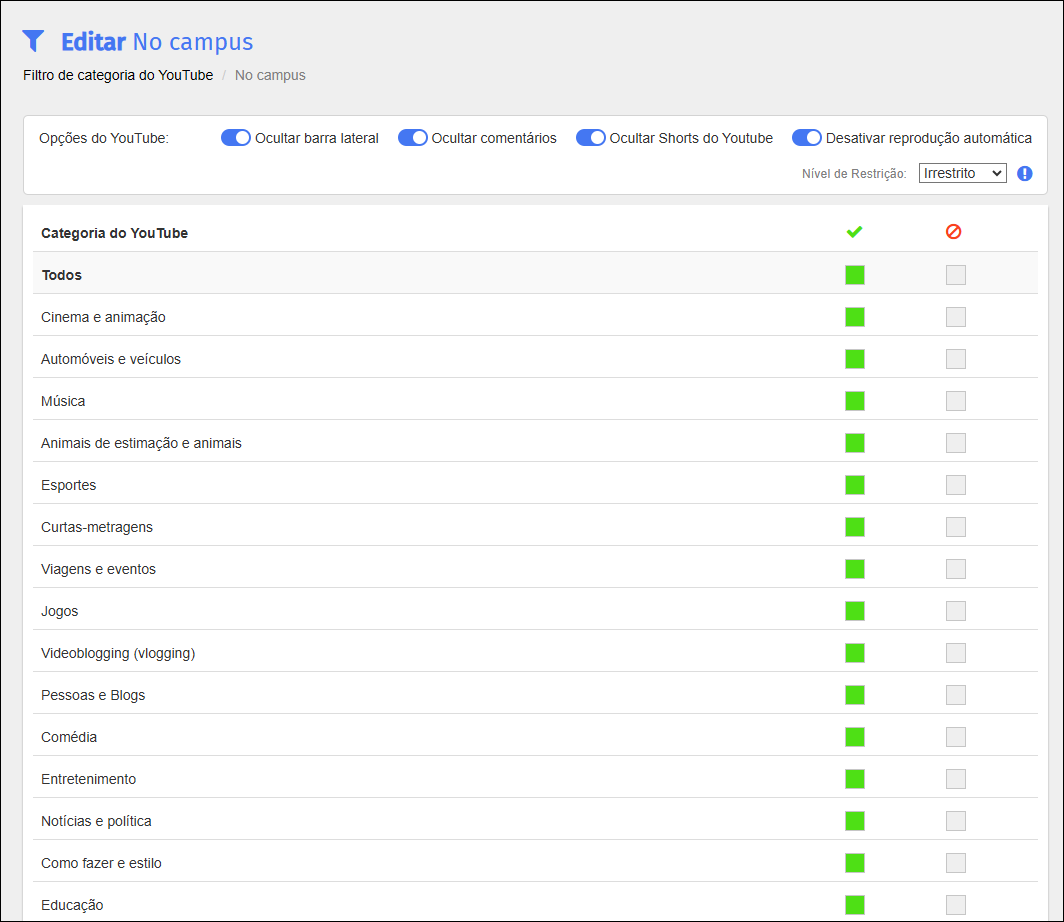Click the Comédia category label
This screenshot has height=922, width=1064.
69,737
